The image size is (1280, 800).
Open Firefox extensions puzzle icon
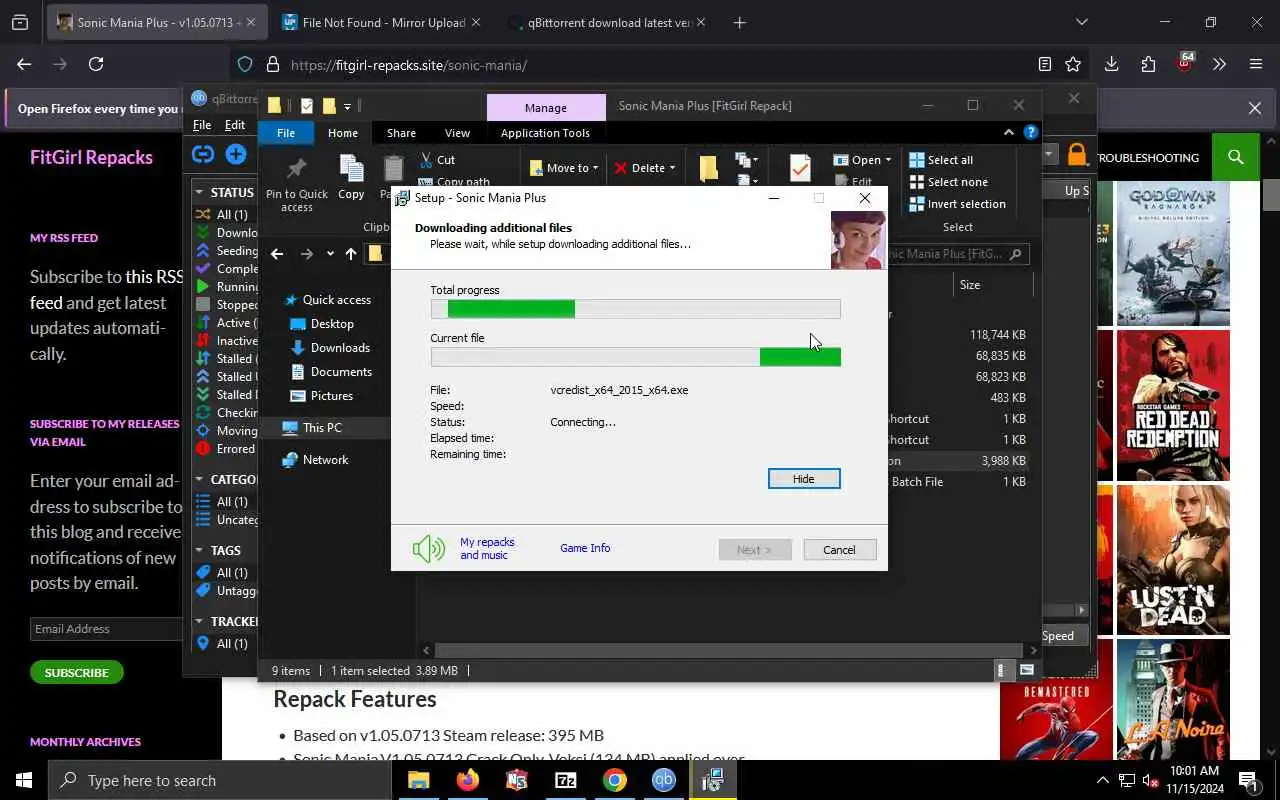click(x=1148, y=64)
